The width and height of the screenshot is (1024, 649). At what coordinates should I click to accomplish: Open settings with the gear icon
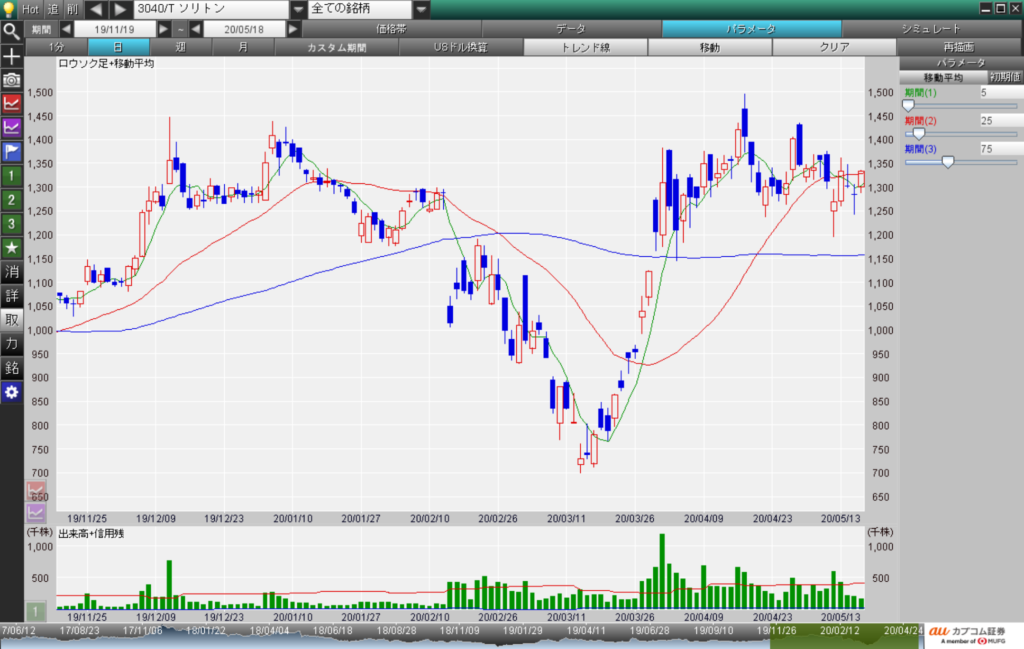pos(11,392)
